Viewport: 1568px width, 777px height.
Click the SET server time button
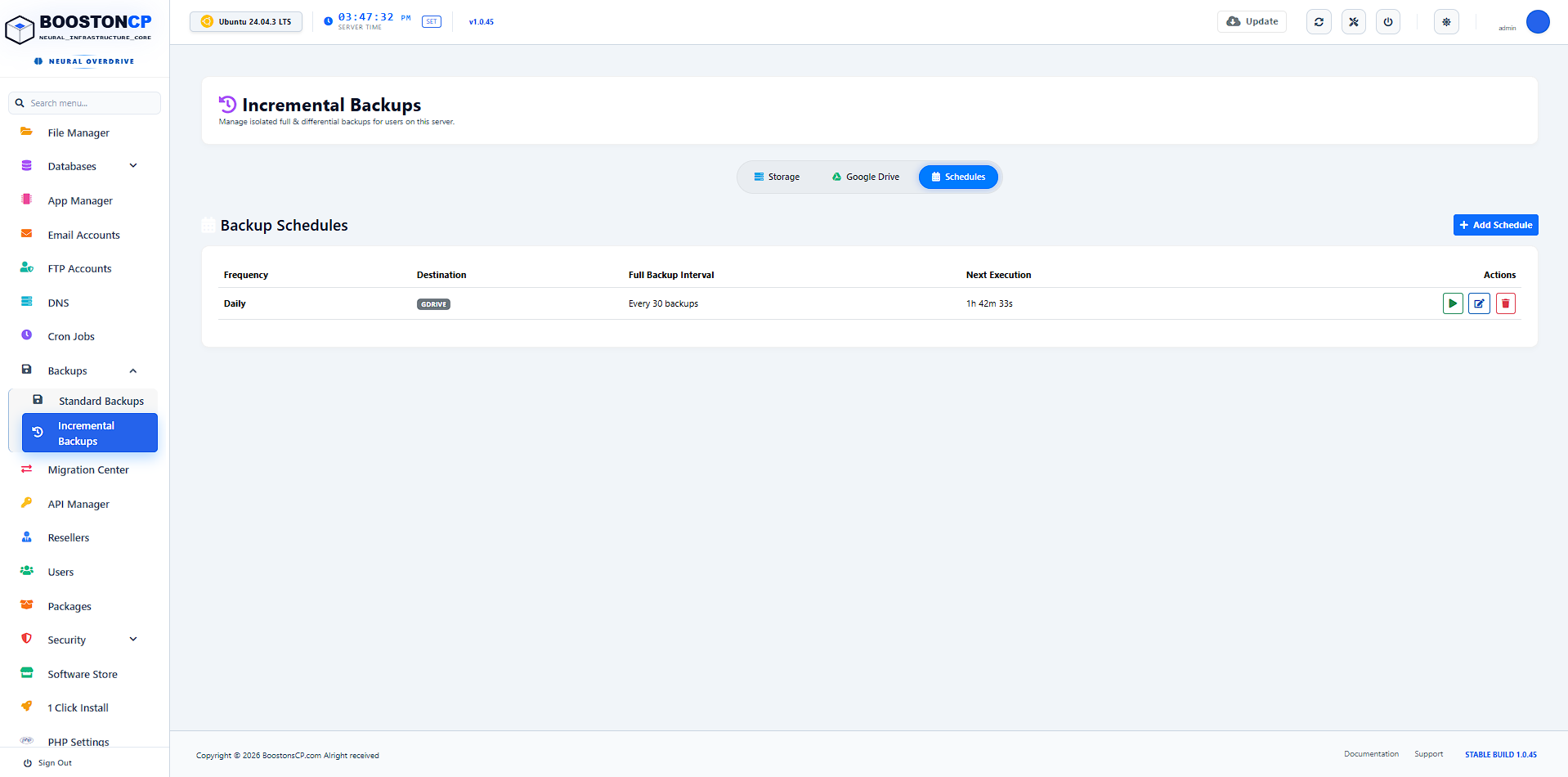point(432,22)
